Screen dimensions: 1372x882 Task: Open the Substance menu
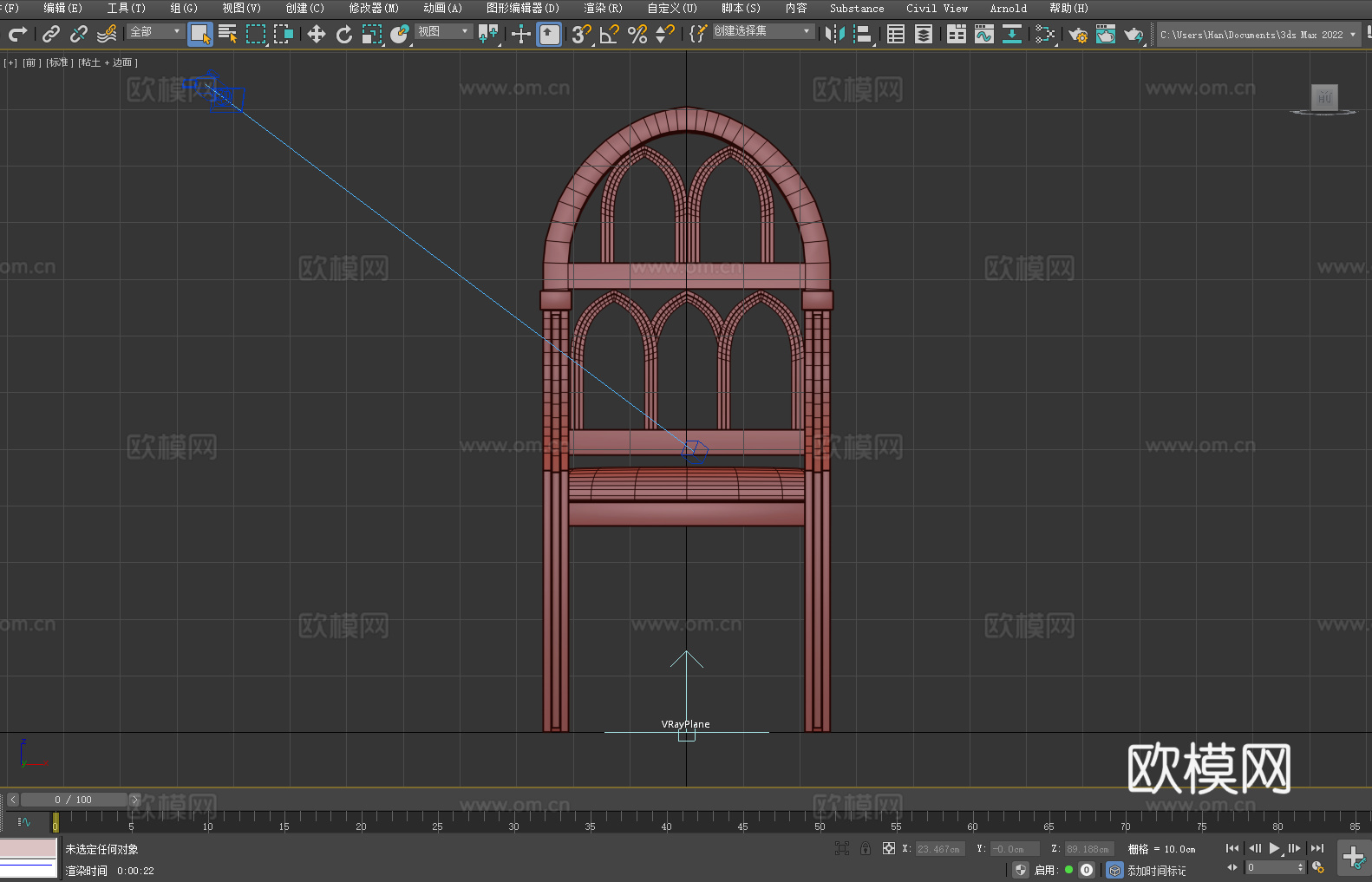(857, 8)
